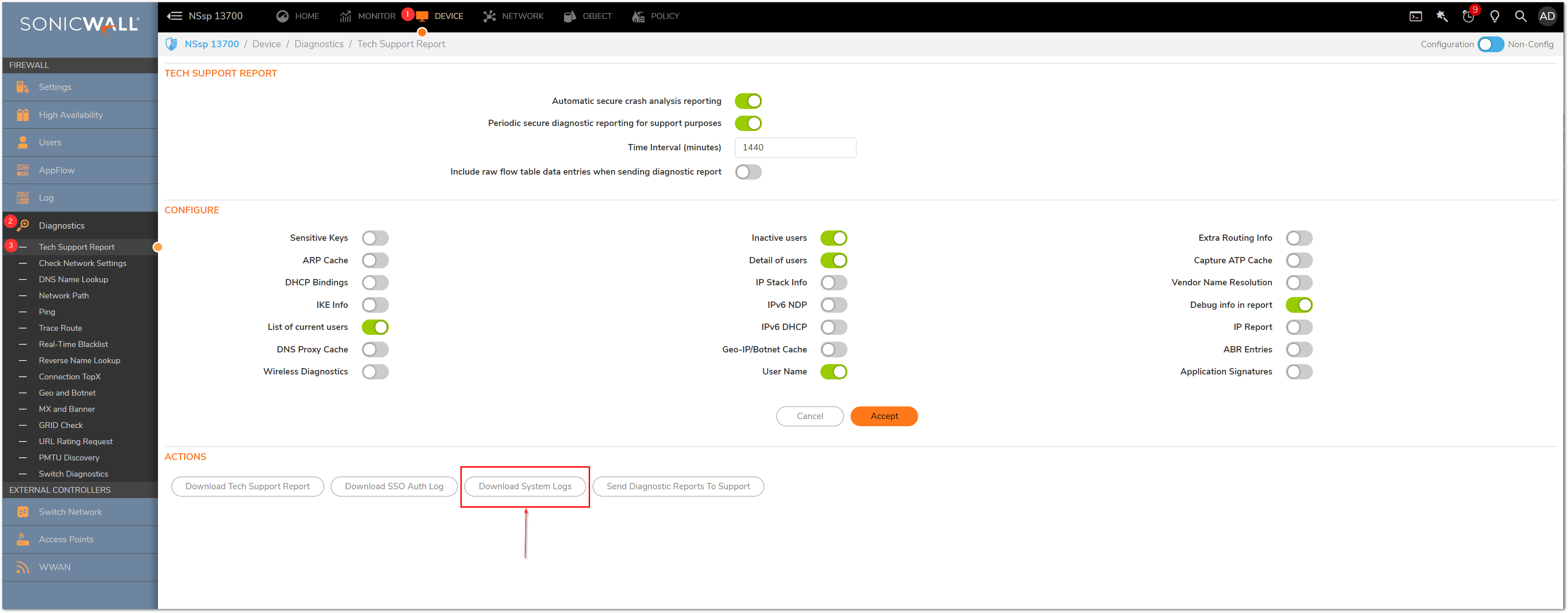The height and width of the screenshot is (613, 1568).
Task: Enable the Sensitive Keys toggle
Action: pyautogui.click(x=375, y=238)
